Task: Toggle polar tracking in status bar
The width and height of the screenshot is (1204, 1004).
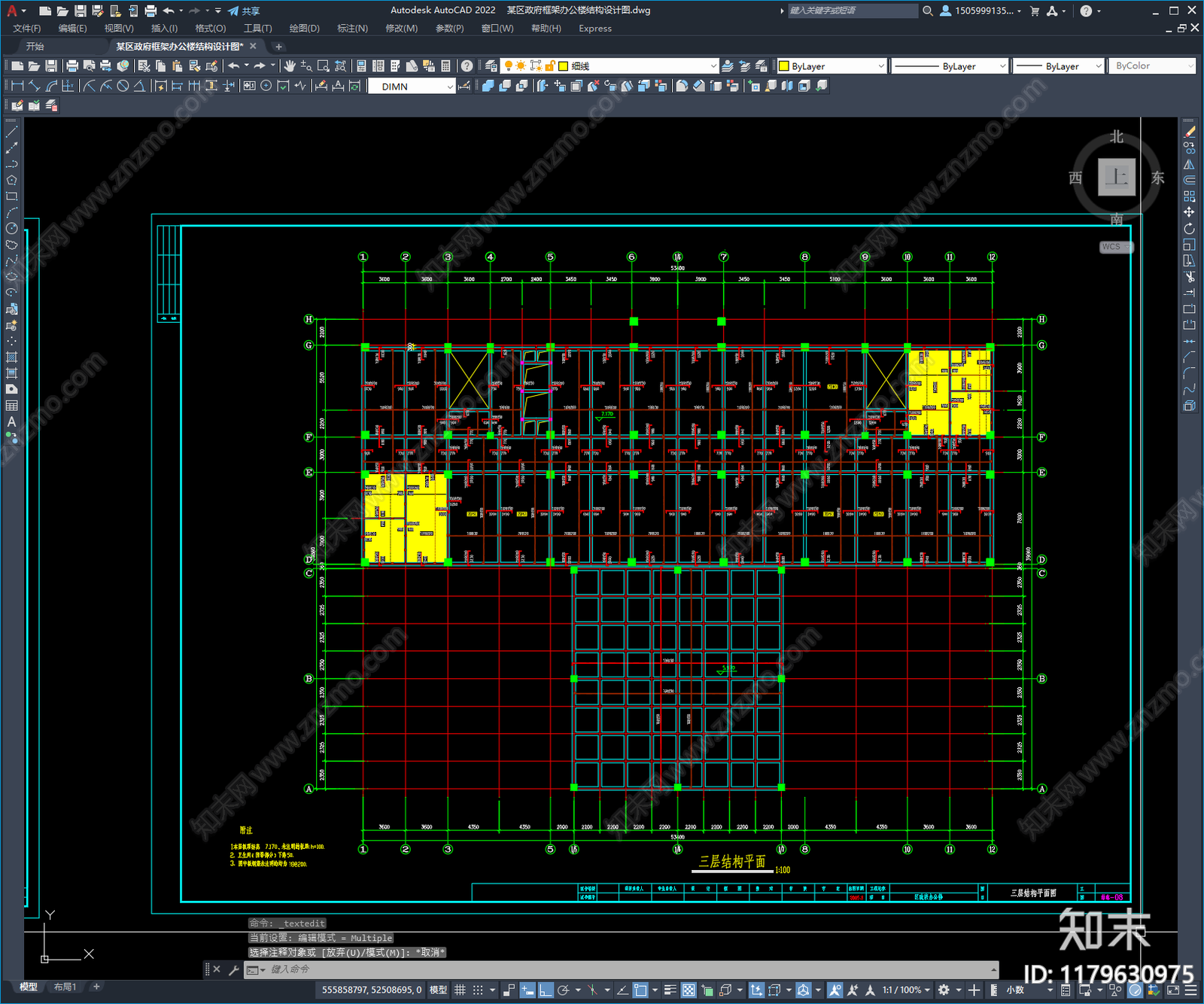Action: pos(564,990)
